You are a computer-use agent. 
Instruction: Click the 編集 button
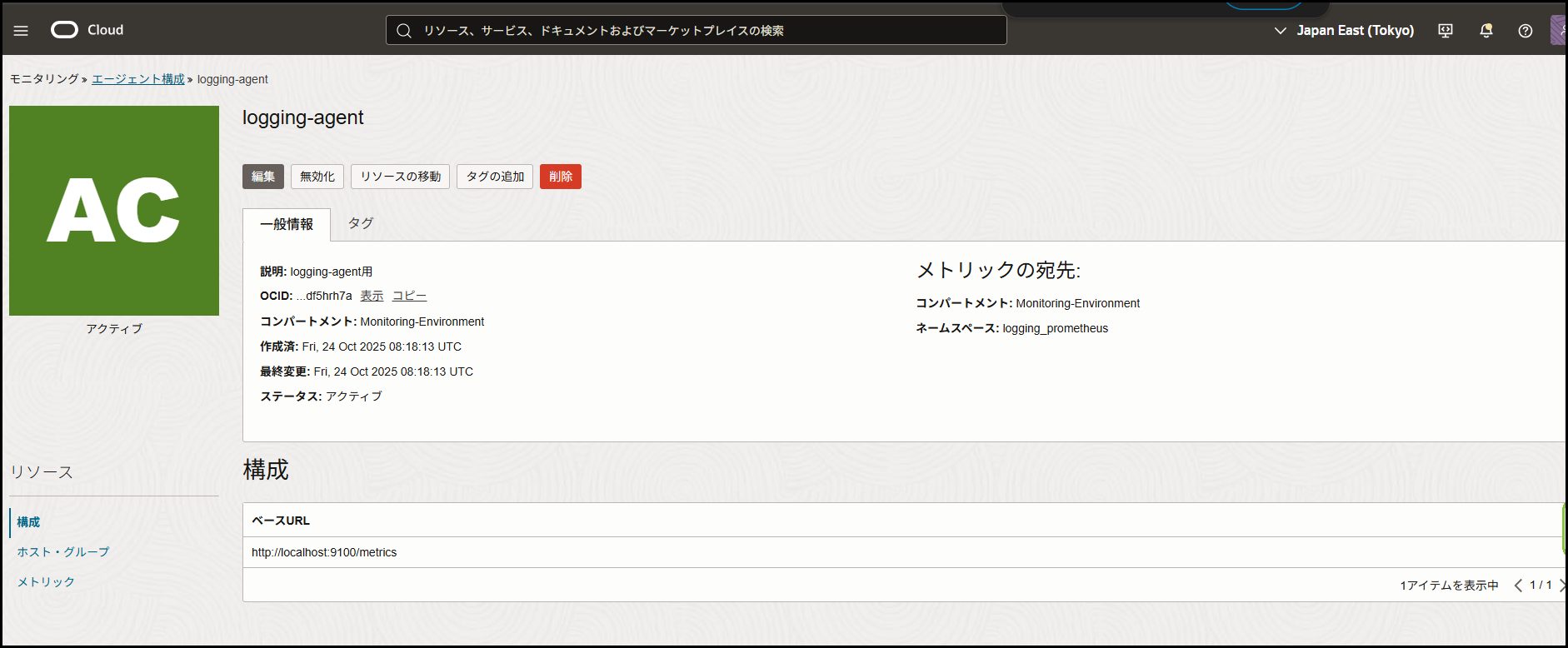(263, 177)
